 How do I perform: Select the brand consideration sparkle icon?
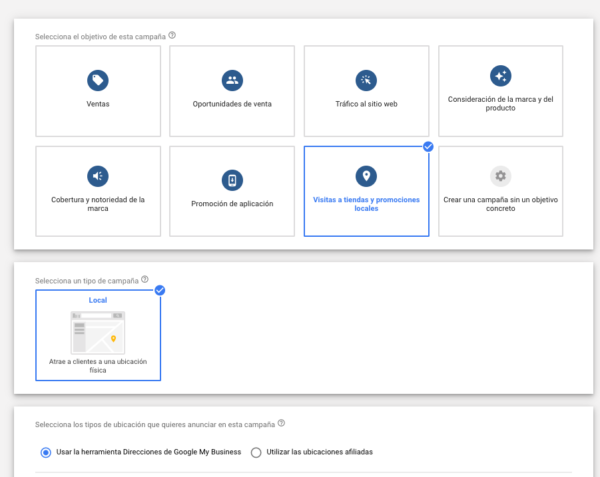pyautogui.click(x=501, y=76)
